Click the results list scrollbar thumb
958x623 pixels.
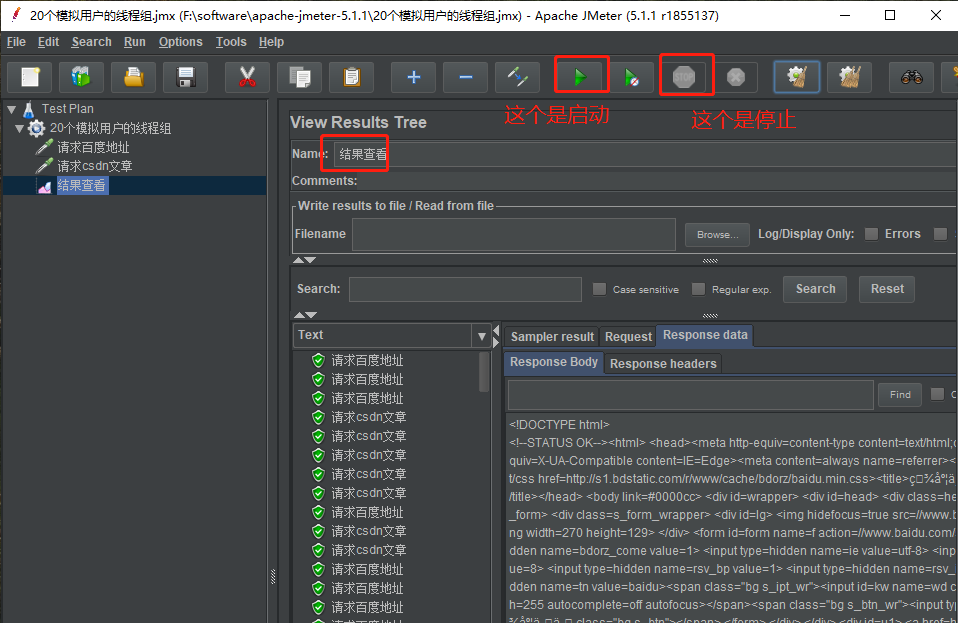click(484, 372)
